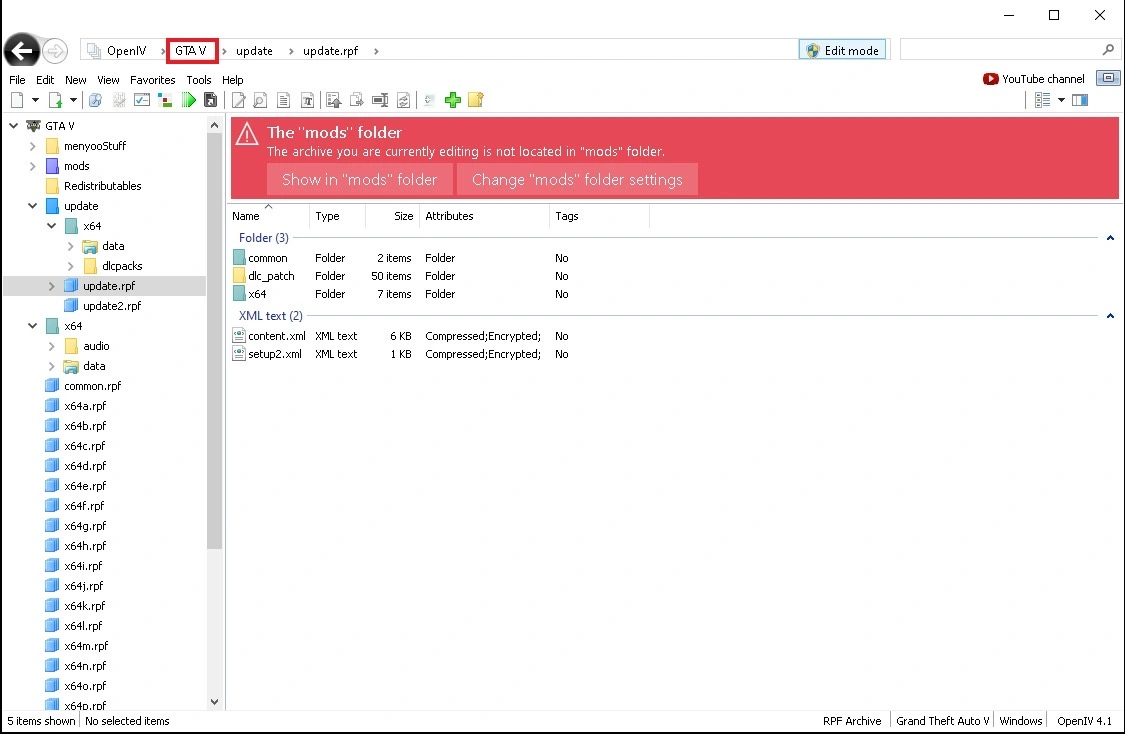Open the import file dropdown arrow

(x=73, y=100)
